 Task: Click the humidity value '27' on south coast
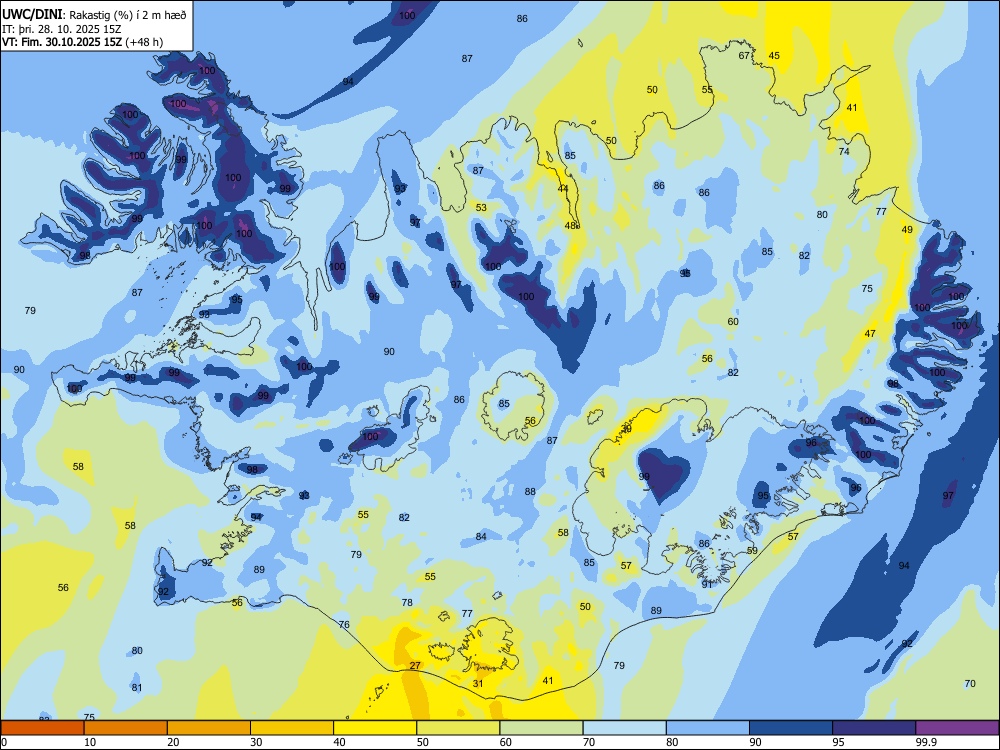pyautogui.click(x=415, y=665)
